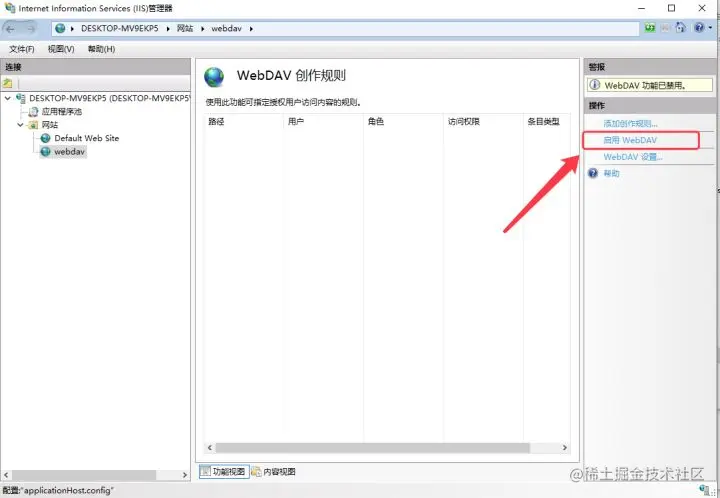This screenshot has width=720, height=498.
Task: Click 启用 WebDAV action link
Action: coord(630,140)
